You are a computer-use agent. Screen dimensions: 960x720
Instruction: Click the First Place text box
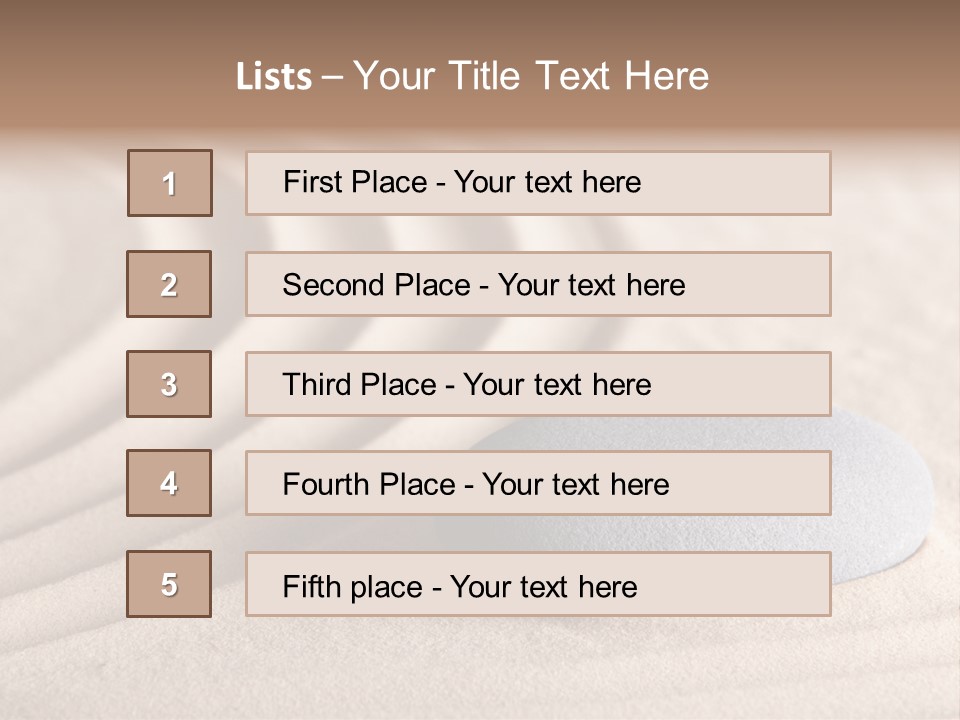coord(538,183)
